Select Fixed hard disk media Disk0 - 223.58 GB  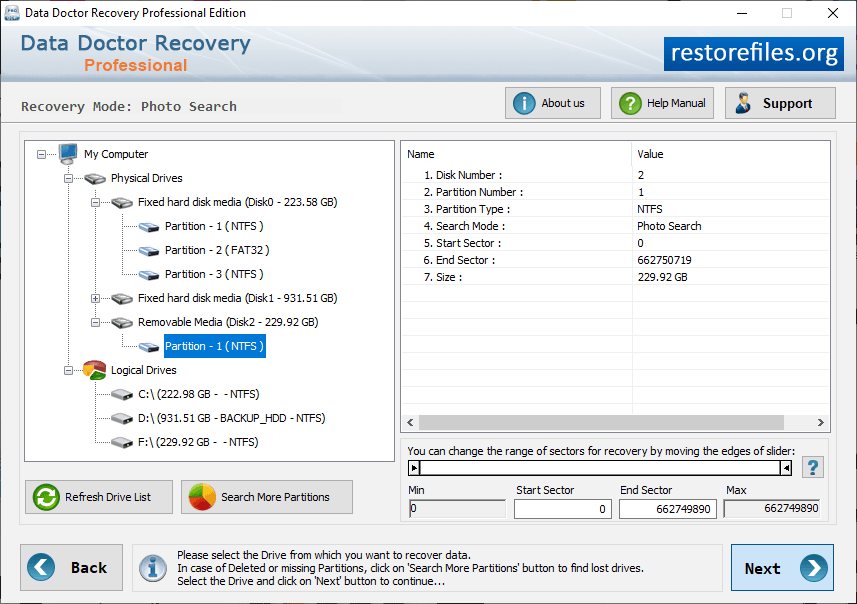pos(237,202)
